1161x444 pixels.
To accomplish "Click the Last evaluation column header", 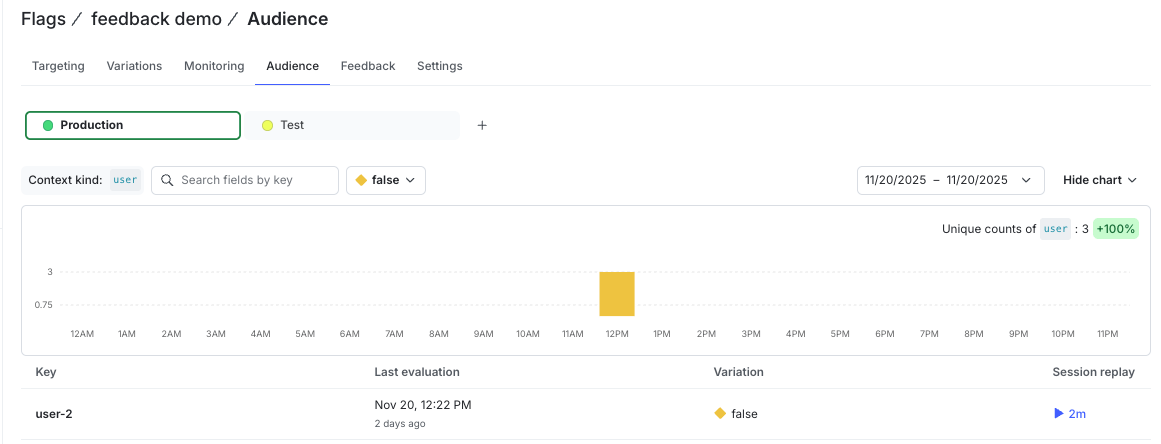I will [417, 371].
